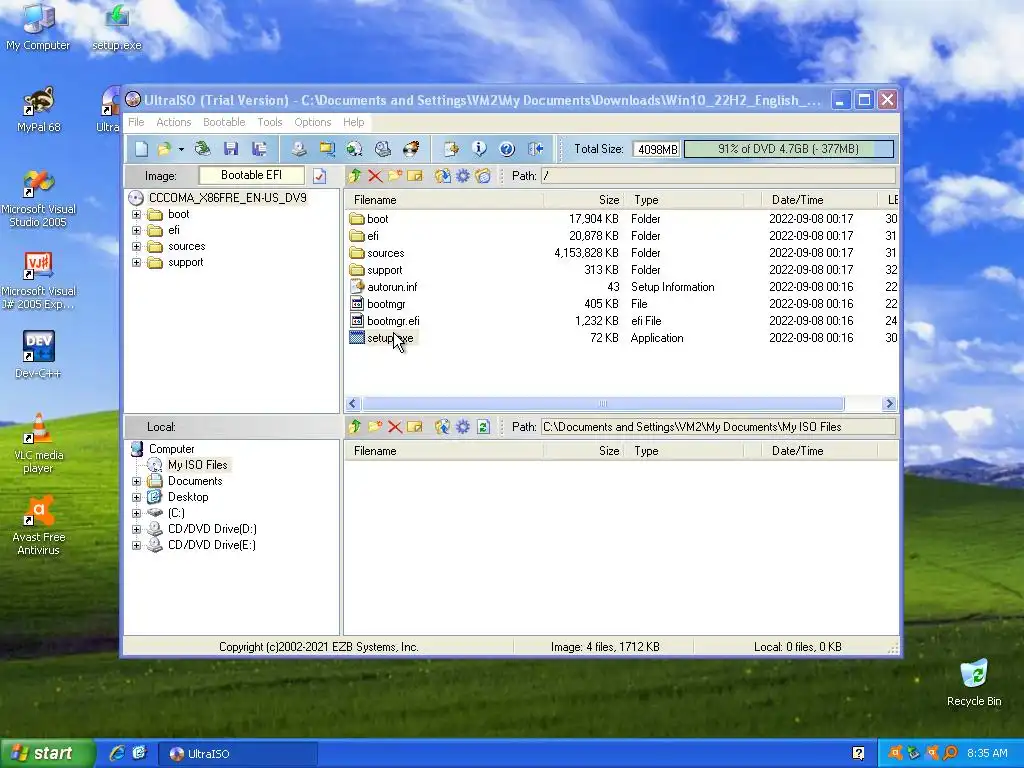1024x768 pixels.
Task: Open the recent-files arrow beside Open icon
Action: click(181, 149)
